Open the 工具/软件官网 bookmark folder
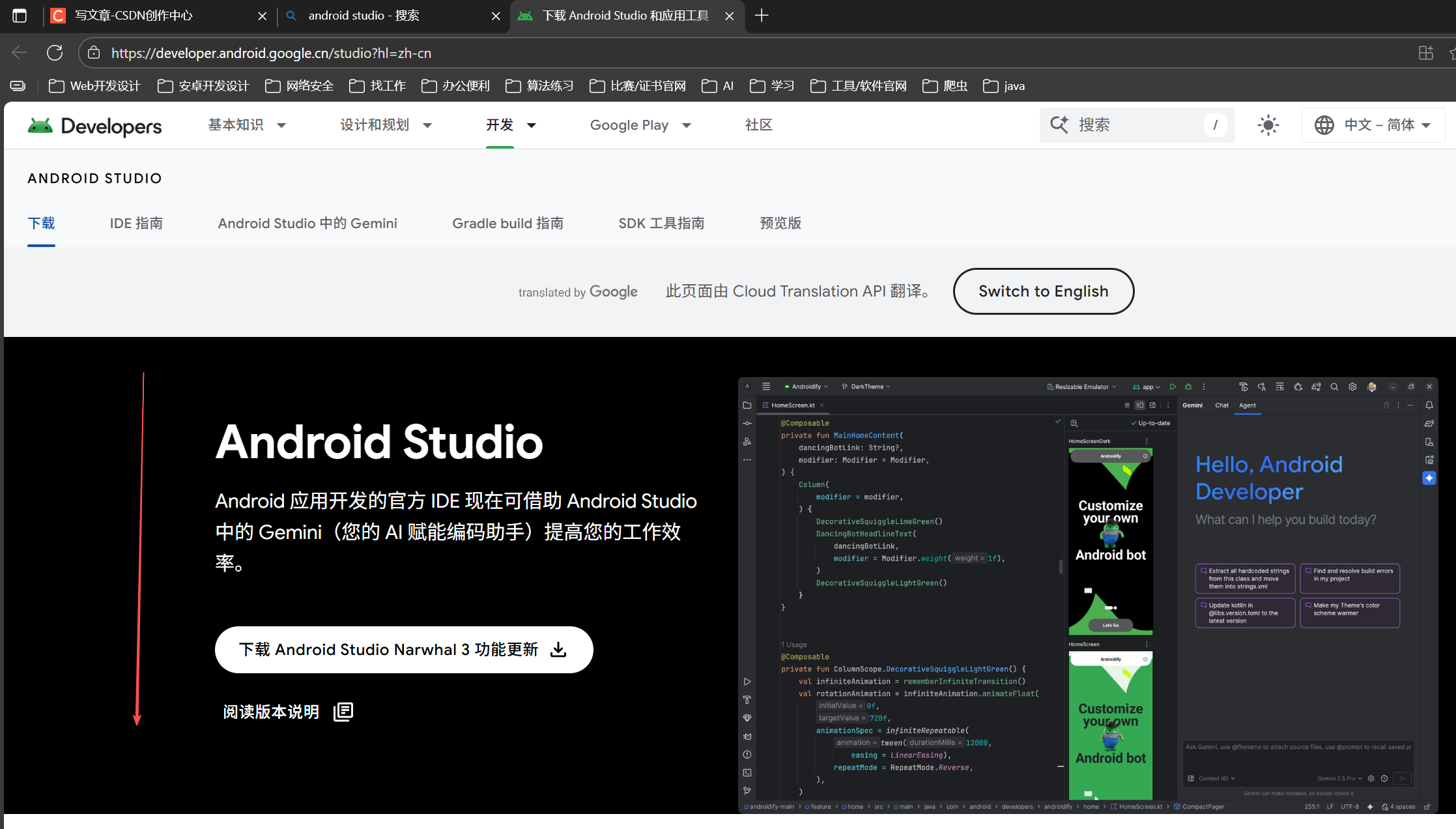 [x=859, y=86]
